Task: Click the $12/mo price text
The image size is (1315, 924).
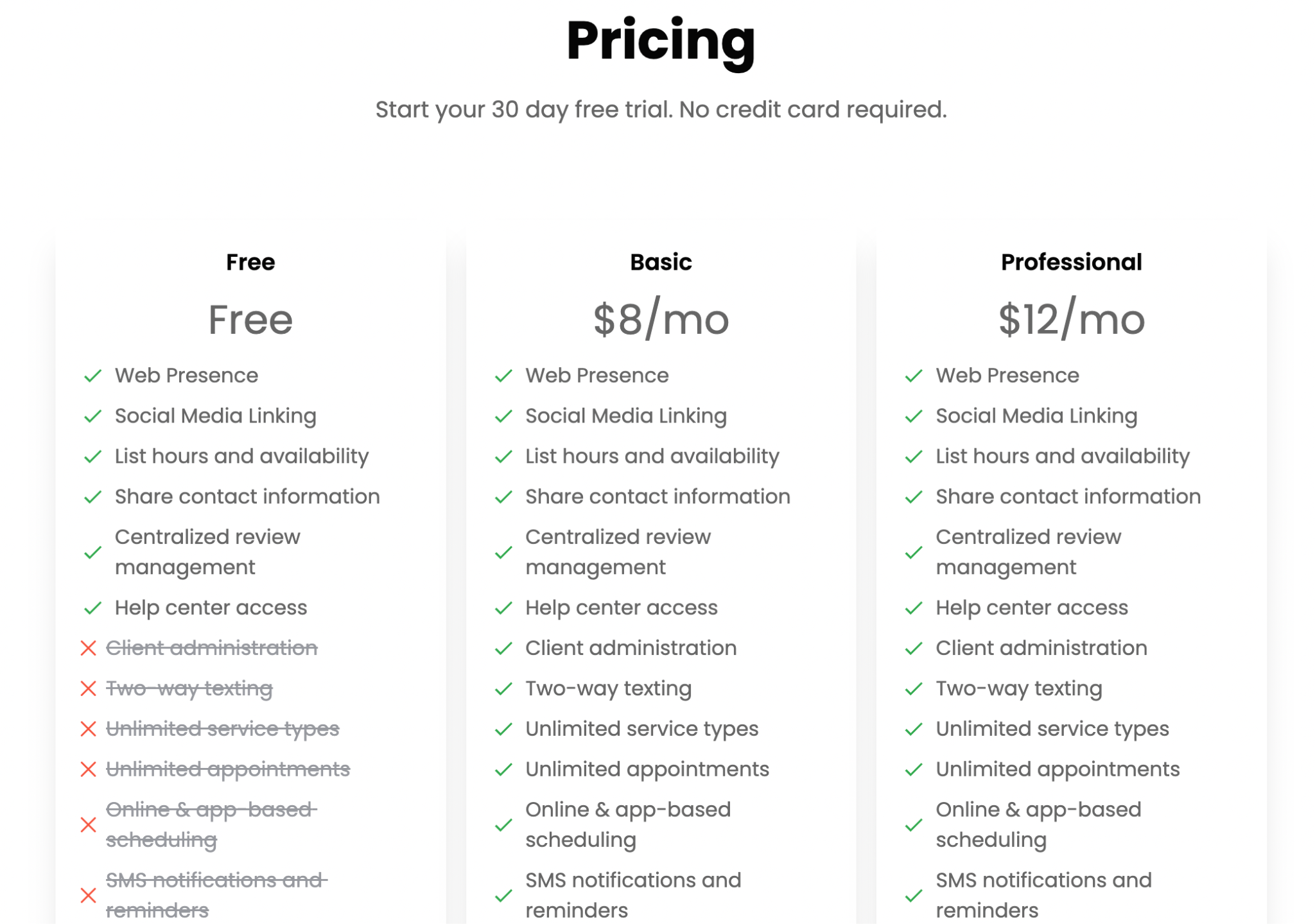Action: [1071, 320]
